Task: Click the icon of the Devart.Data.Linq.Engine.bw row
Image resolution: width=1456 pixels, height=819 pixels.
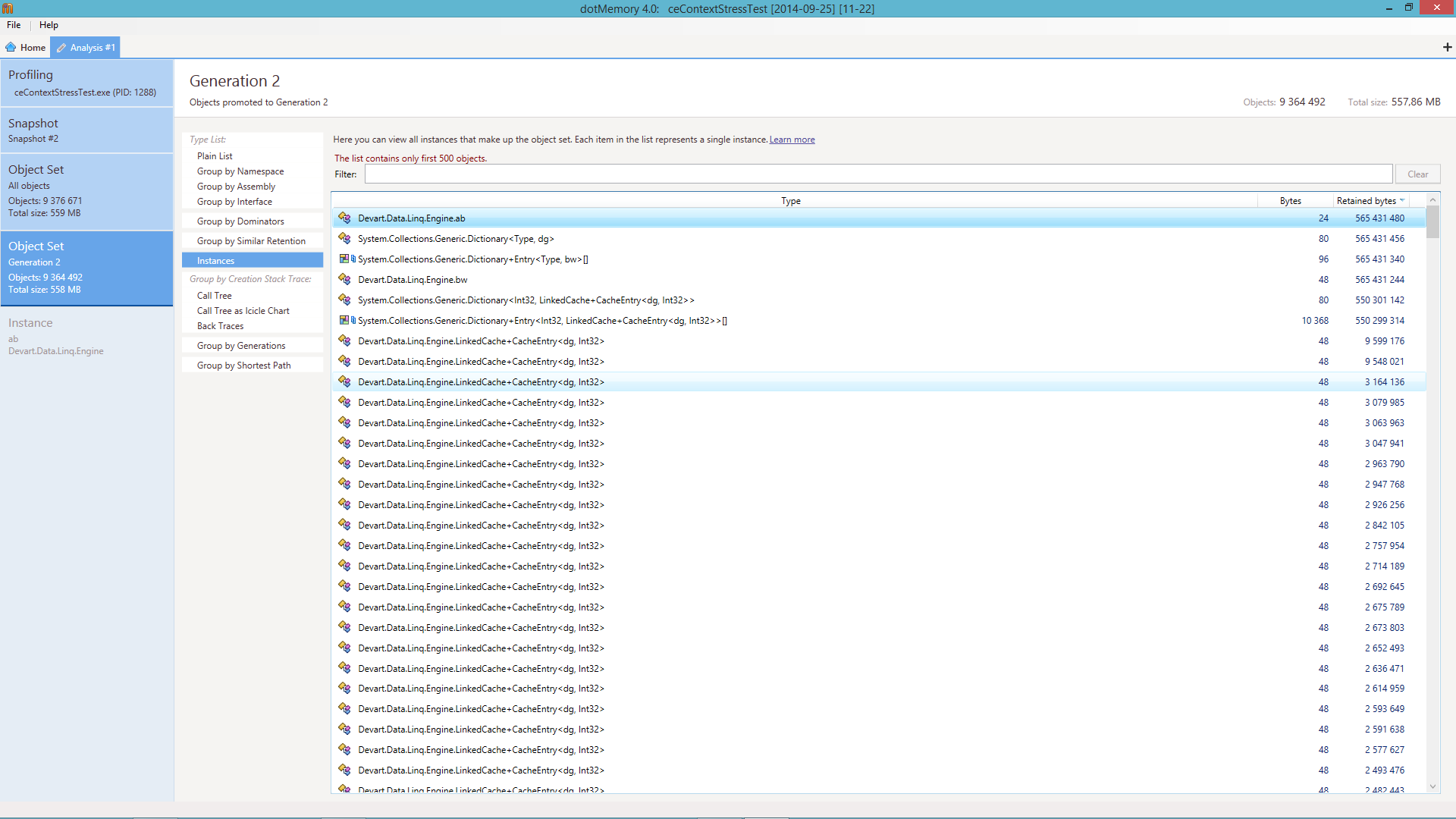Action: tap(344, 279)
